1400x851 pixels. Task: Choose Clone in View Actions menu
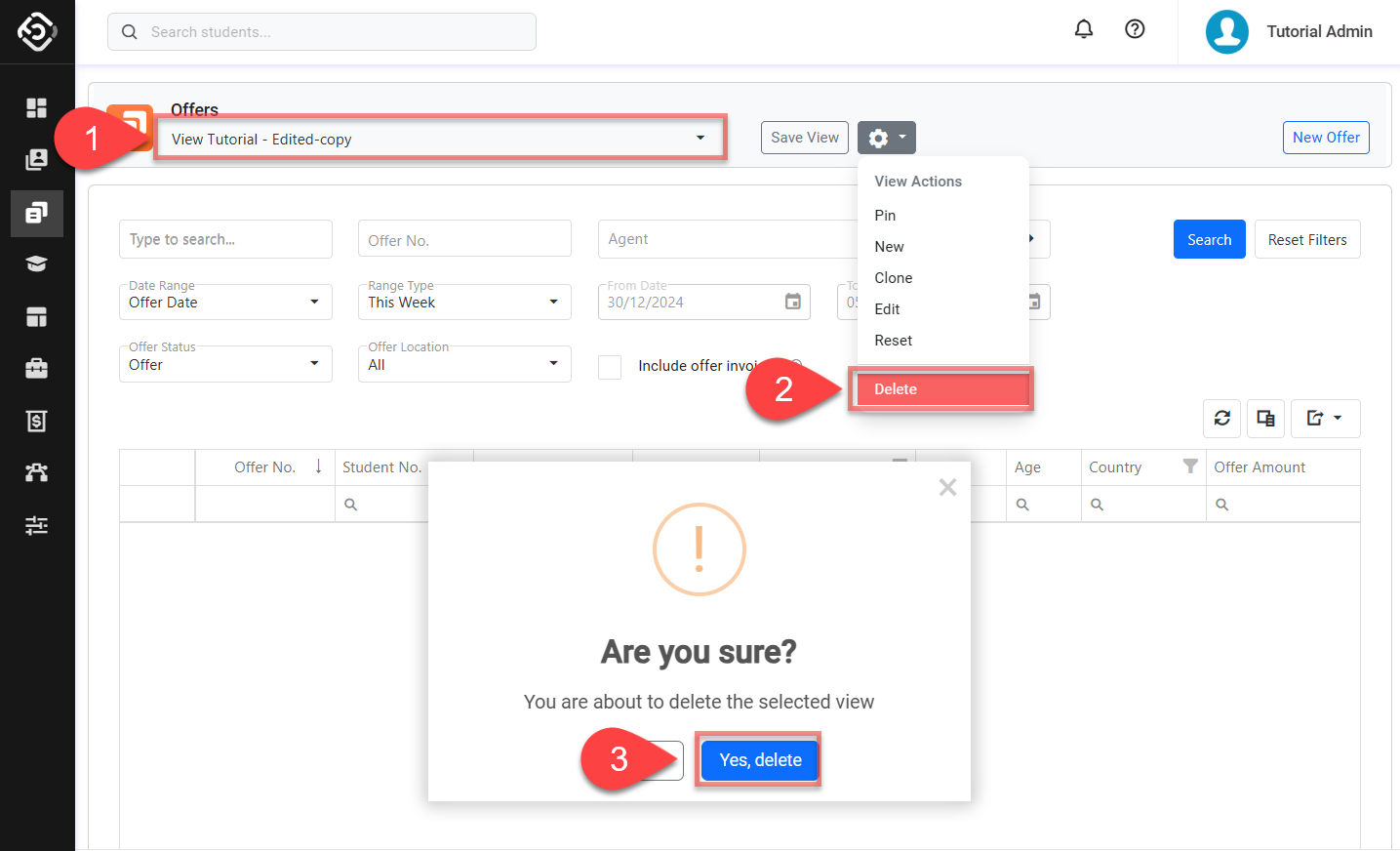893,278
